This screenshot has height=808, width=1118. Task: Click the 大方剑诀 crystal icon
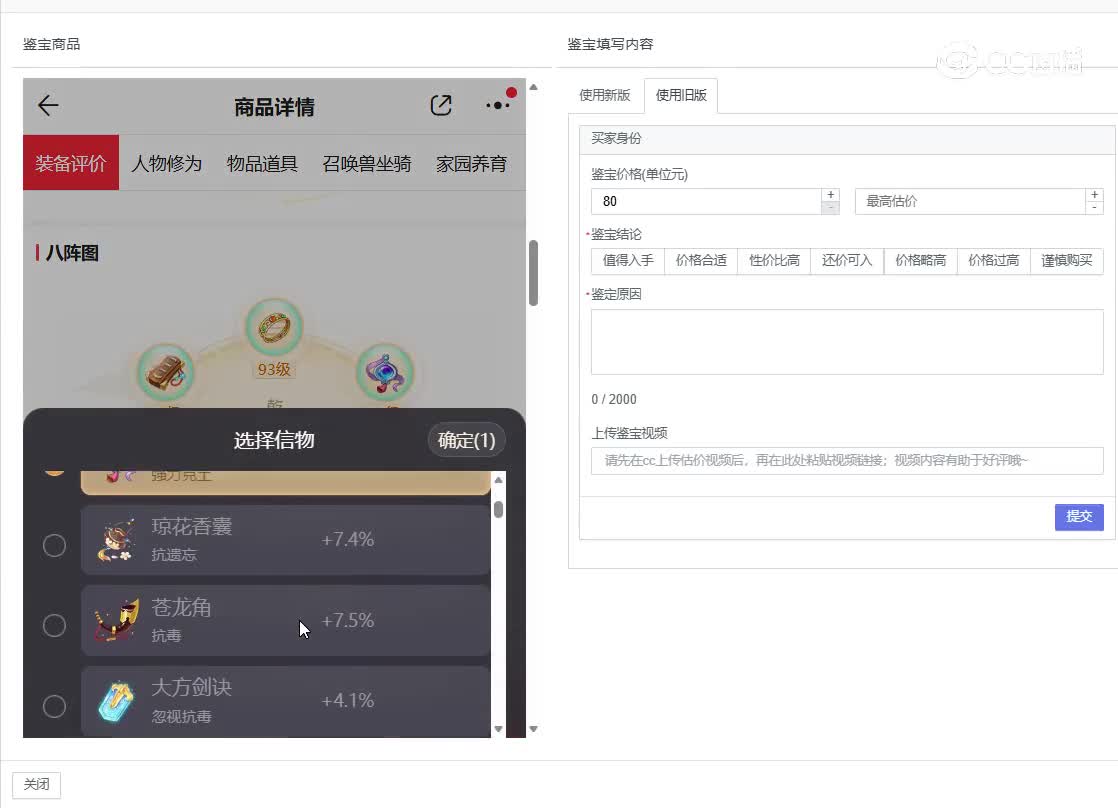tap(116, 702)
